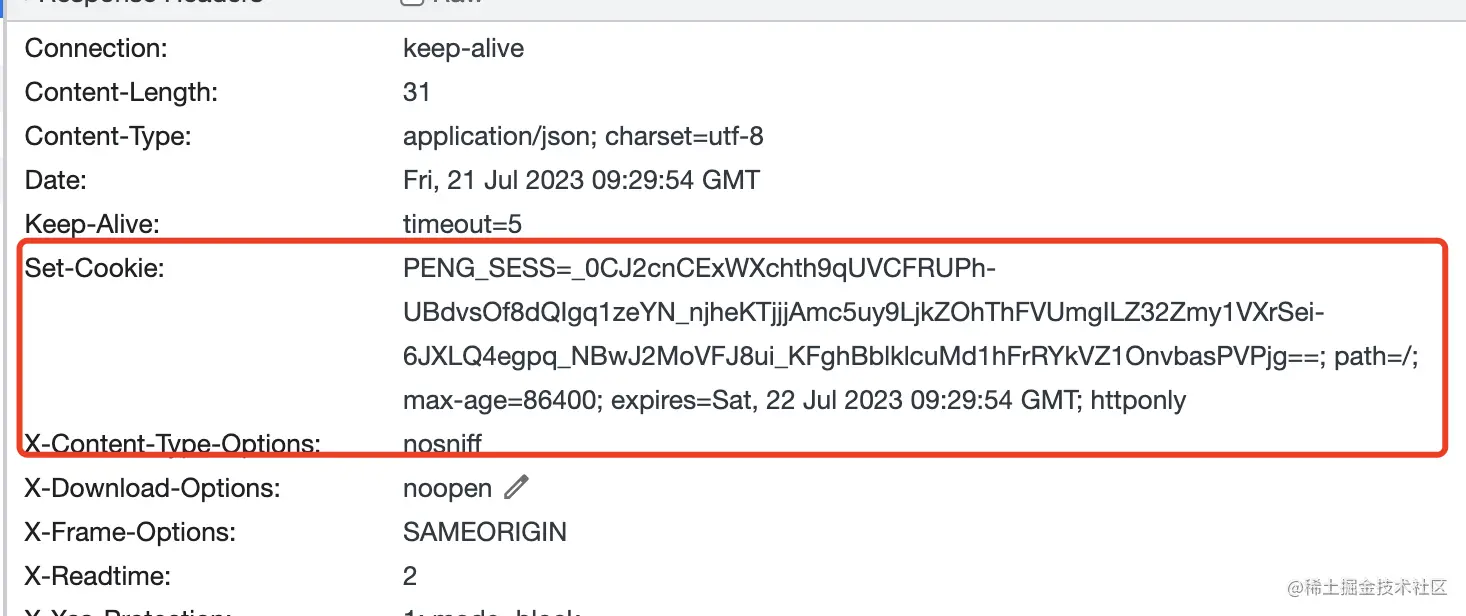
Task: Click the Connection header name
Action: click(96, 48)
